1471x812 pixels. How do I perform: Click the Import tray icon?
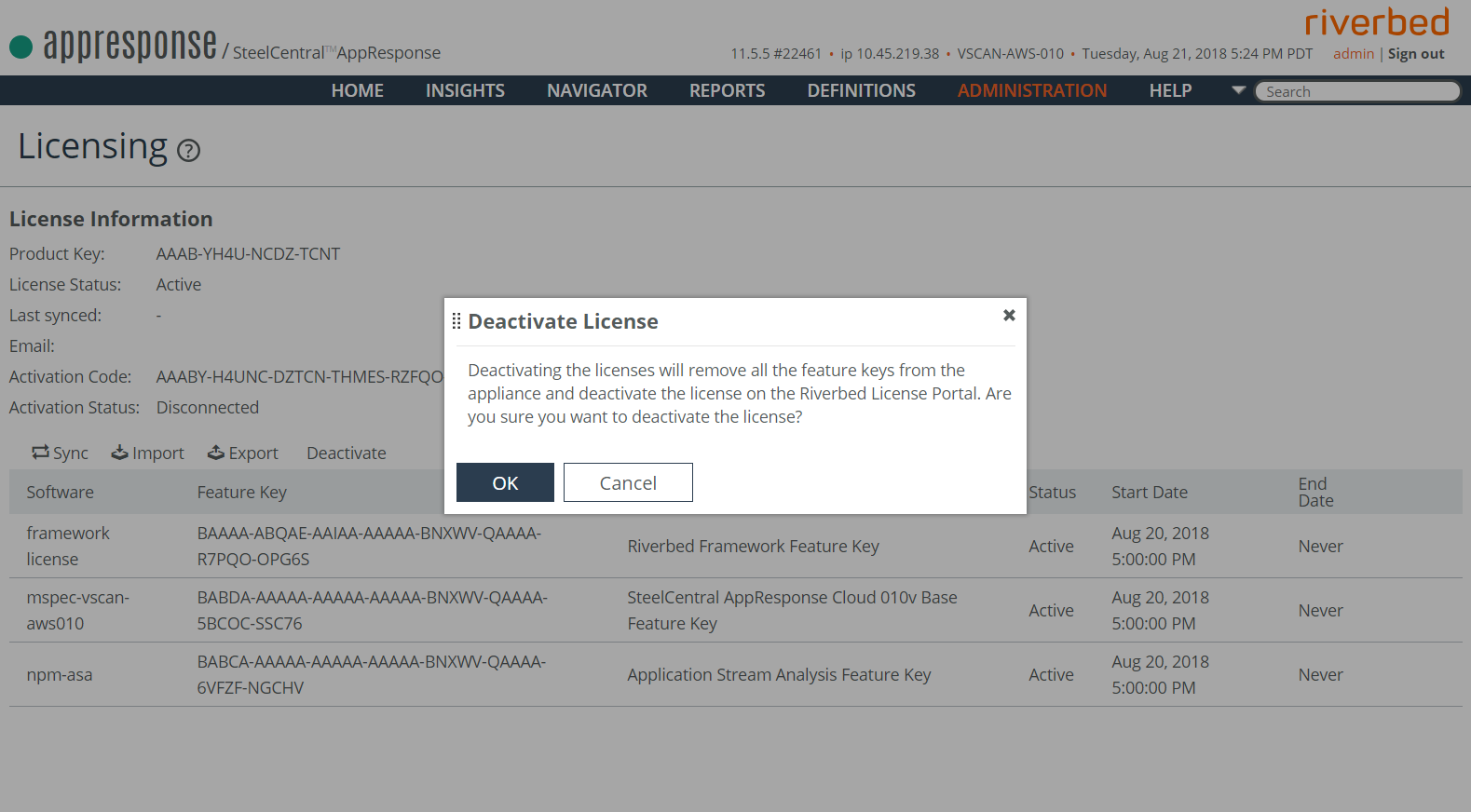119,452
